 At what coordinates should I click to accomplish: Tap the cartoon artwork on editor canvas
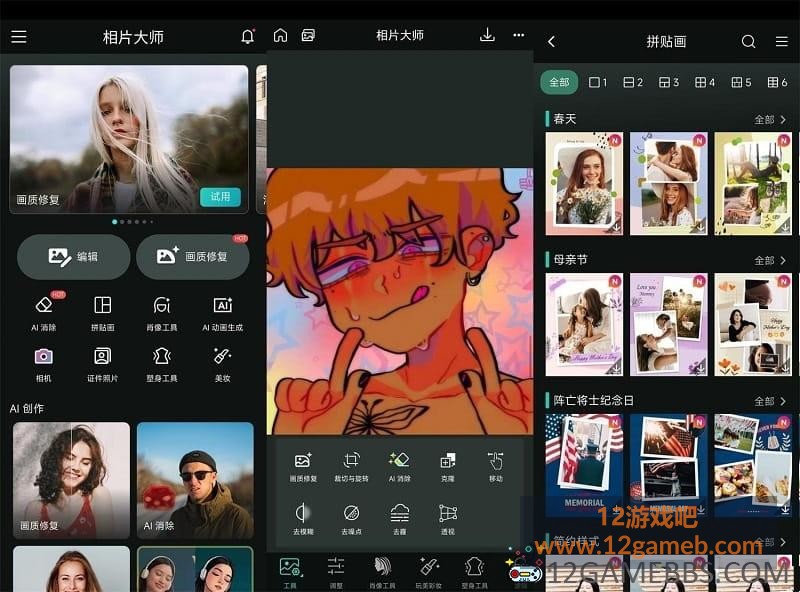pyautogui.click(x=400, y=301)
